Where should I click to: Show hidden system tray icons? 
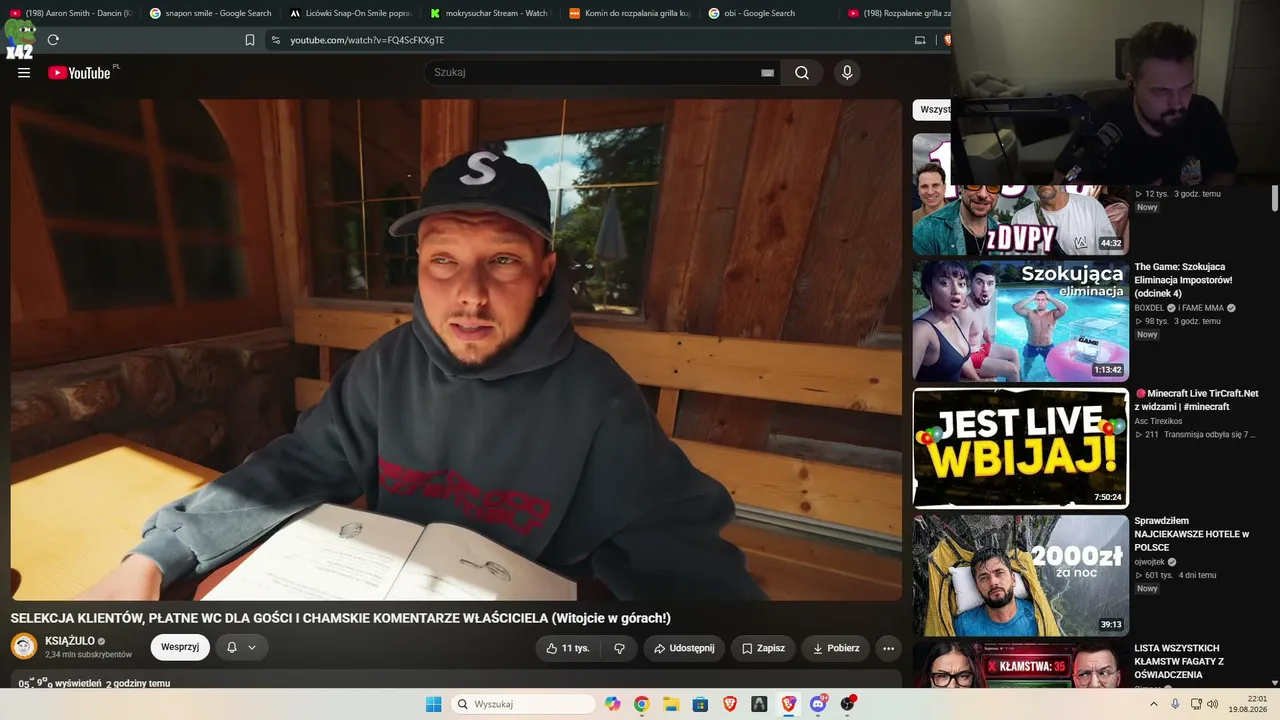tap(1154, 704)
